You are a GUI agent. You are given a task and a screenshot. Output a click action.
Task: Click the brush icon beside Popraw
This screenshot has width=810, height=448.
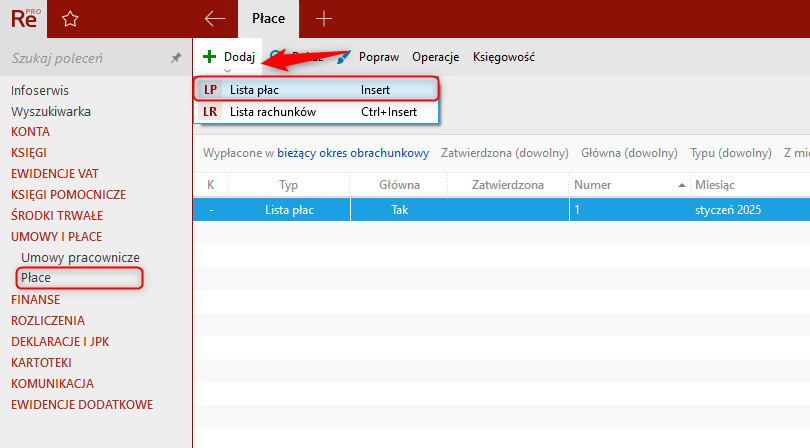343,57
